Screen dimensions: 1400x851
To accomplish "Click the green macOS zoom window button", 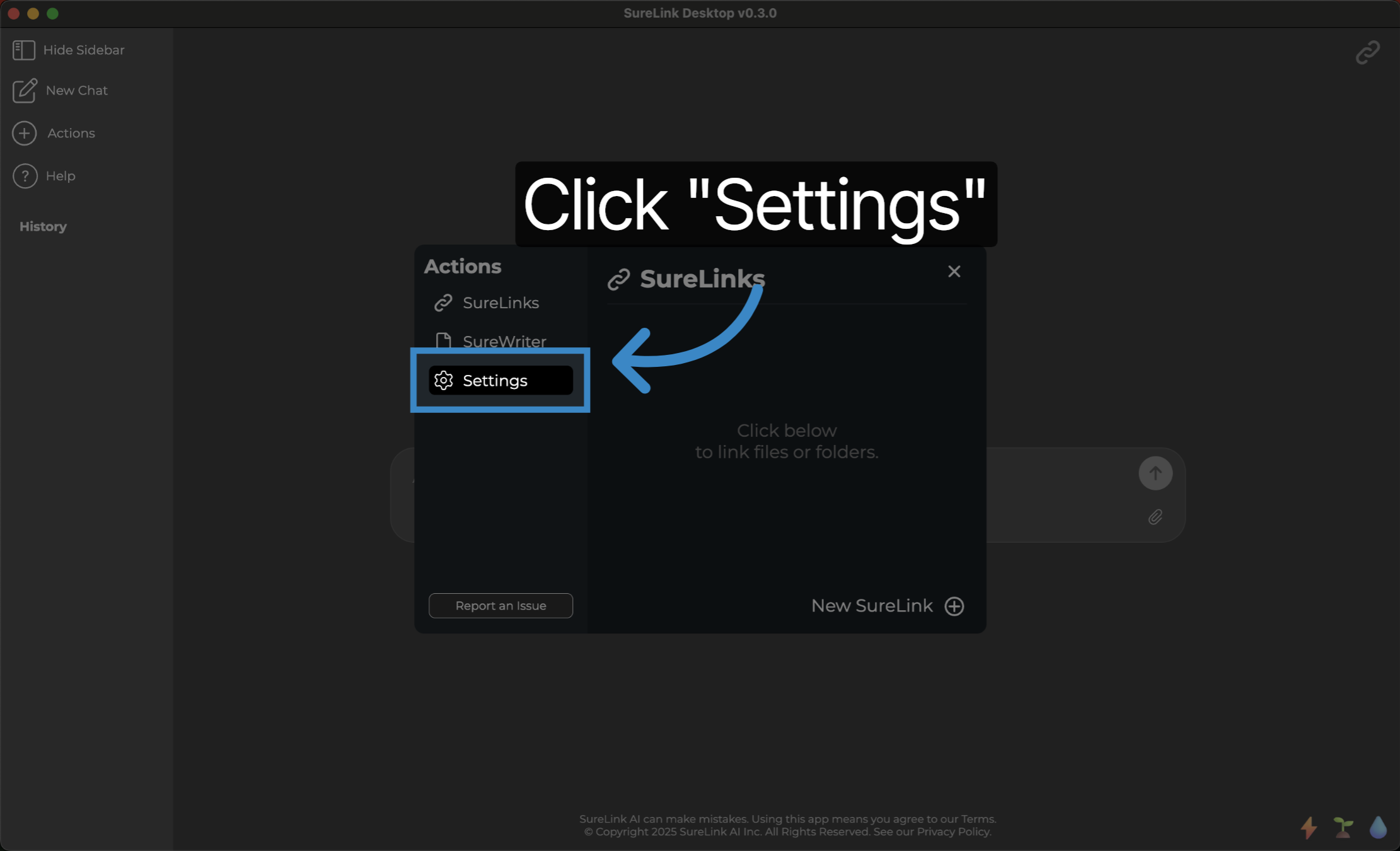I will (53, 13).
